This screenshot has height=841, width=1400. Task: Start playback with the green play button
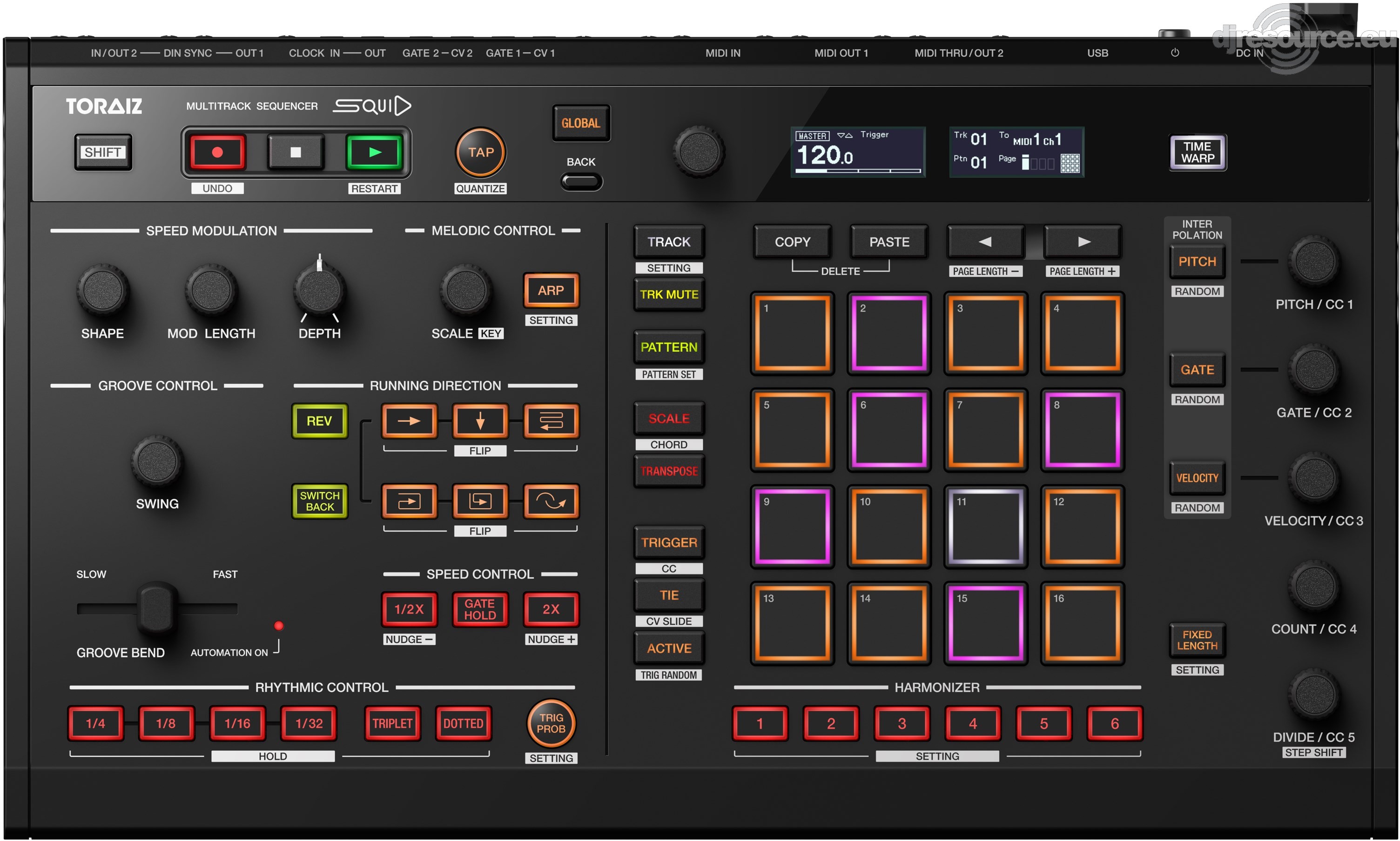click(x=374, y=152)
